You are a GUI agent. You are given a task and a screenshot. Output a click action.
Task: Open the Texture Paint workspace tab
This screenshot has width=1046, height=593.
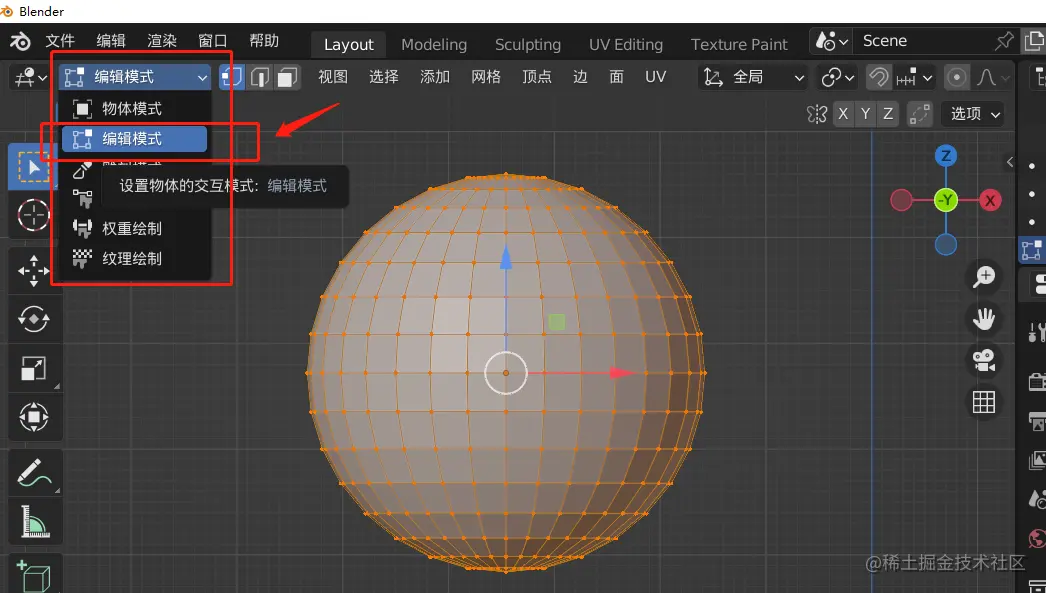[739, 44]
